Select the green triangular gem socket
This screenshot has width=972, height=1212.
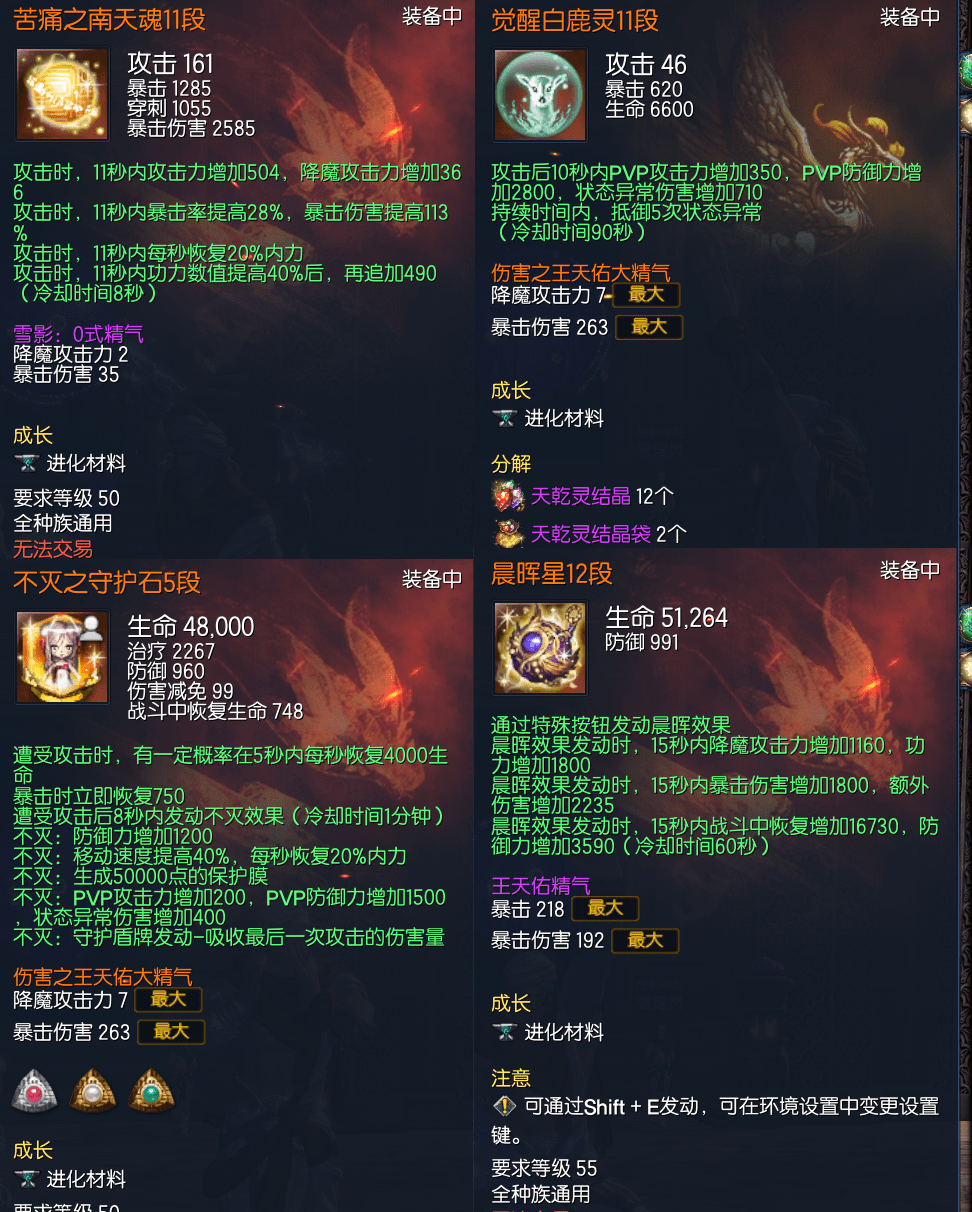tap(151, 1090)
